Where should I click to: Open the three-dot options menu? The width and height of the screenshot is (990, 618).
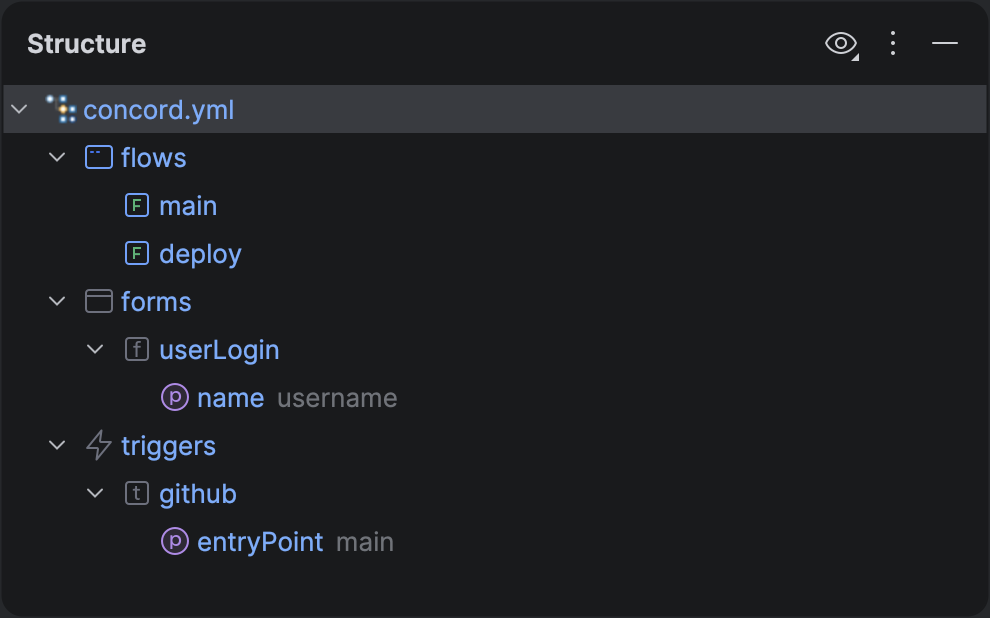coord(894,44)
